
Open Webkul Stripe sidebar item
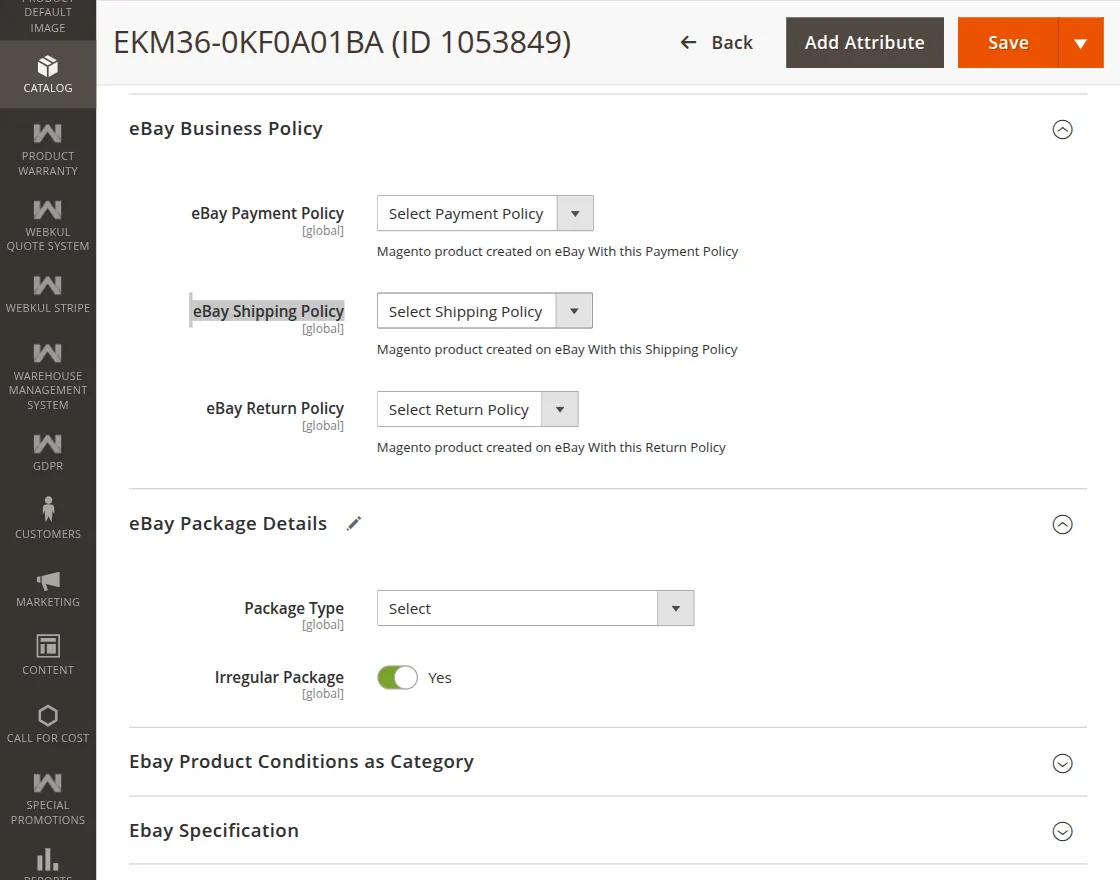48,294
